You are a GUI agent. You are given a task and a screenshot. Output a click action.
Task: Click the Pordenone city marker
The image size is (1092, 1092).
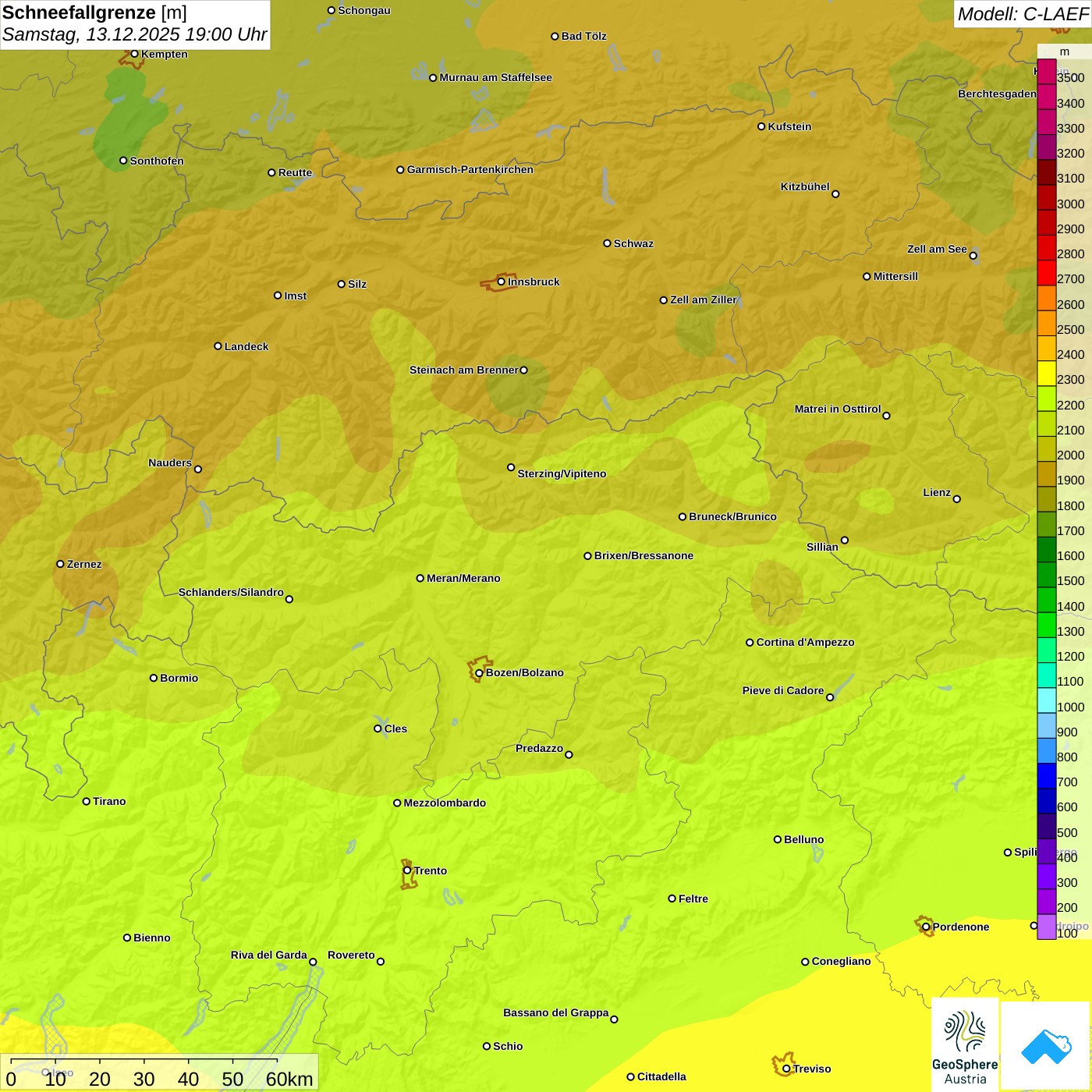point(926,927)
